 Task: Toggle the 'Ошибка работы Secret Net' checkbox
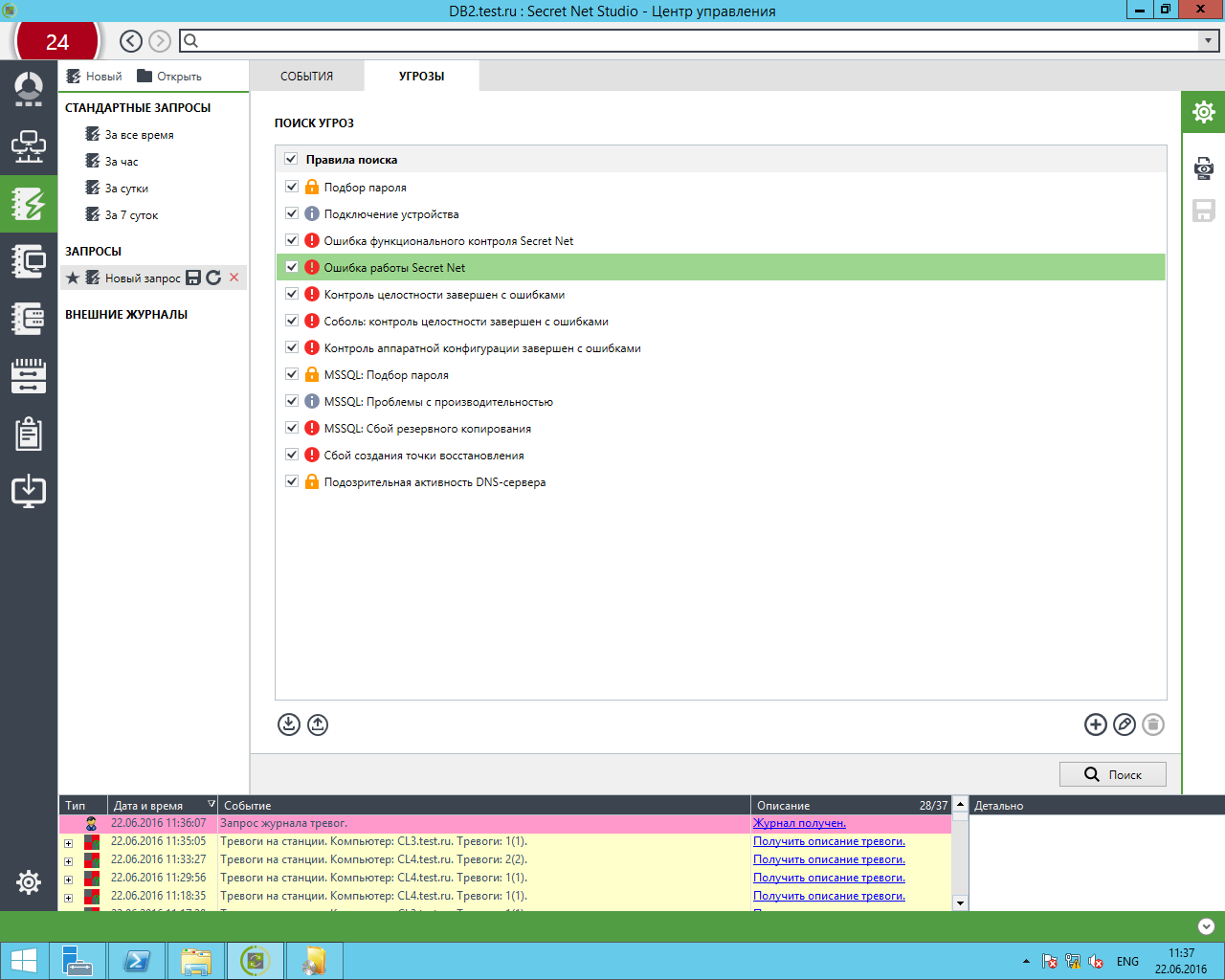292,267
